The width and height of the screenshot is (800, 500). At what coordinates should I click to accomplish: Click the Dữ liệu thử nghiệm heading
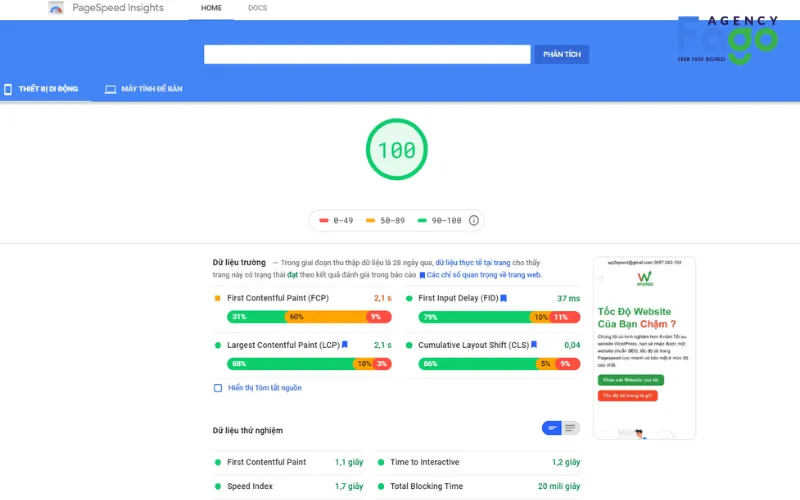(247, 430)
